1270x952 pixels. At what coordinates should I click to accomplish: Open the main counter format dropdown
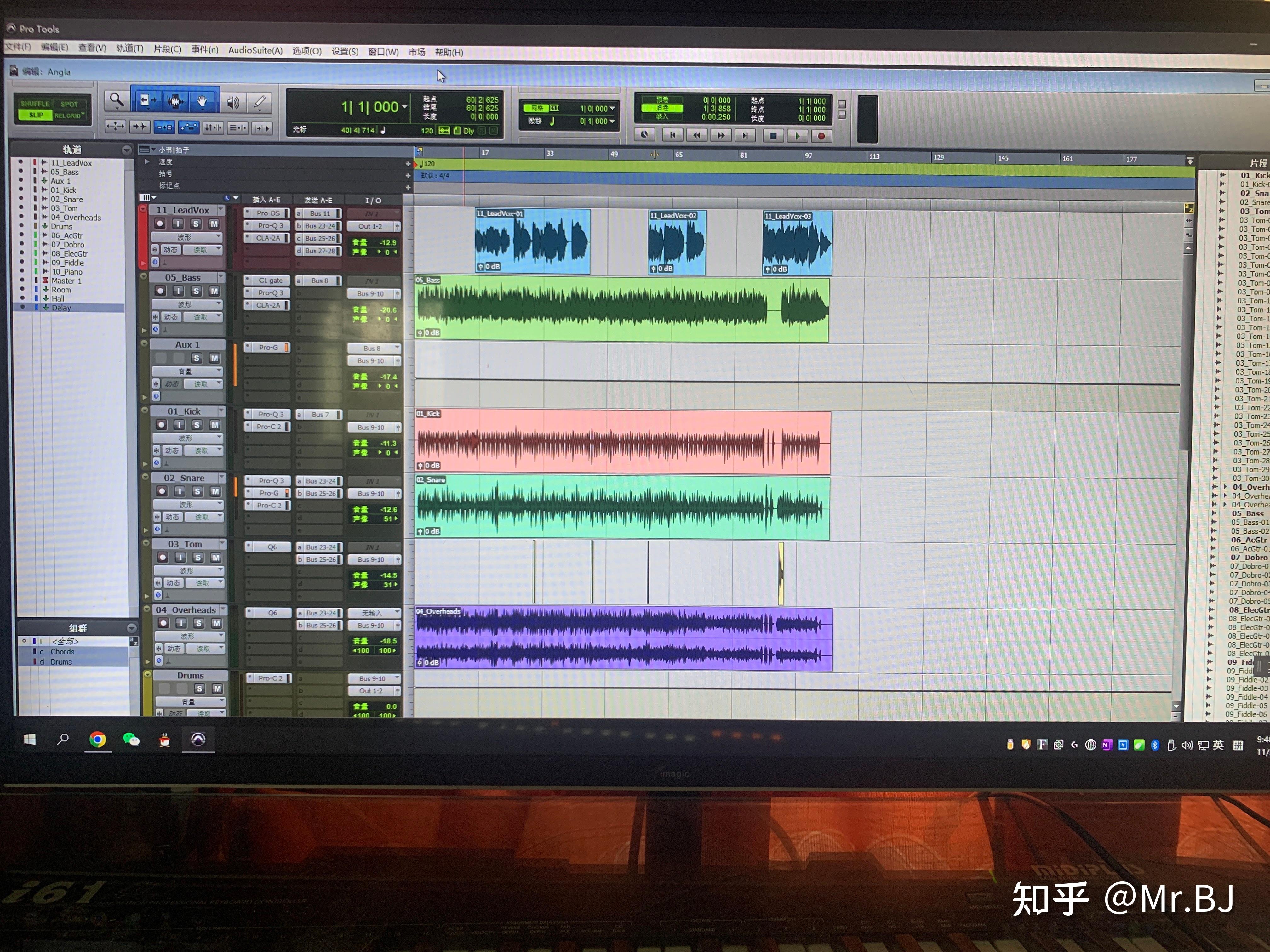(405, 107)
